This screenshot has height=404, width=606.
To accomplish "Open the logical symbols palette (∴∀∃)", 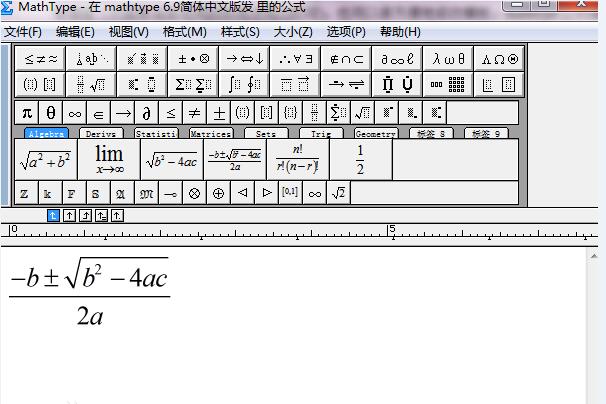I will (x=295, y=59).
